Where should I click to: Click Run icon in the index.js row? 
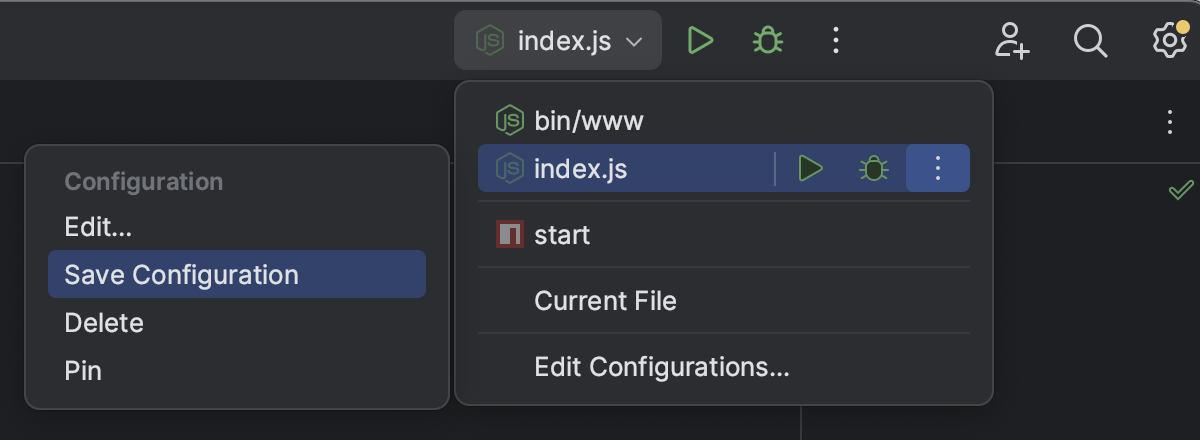tap(810, 169)
